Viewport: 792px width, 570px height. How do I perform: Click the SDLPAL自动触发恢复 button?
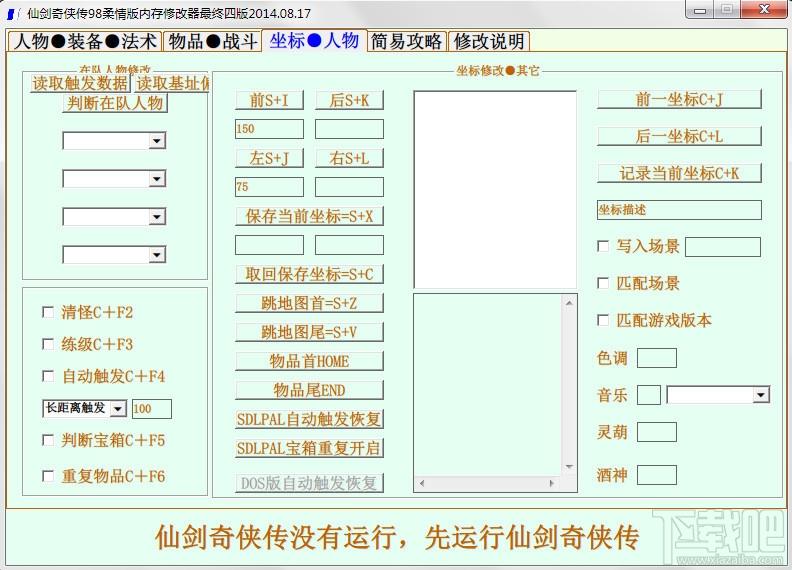[x=309, y=419]
